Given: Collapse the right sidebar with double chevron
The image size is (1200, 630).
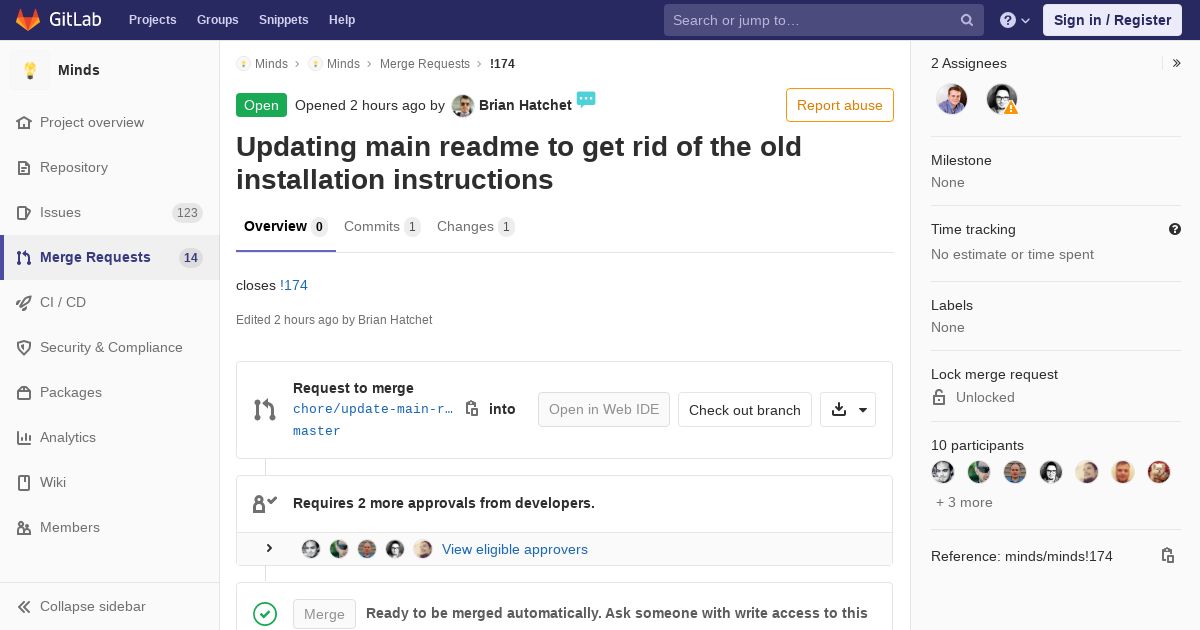Looking at the screenshot, I should coord(1176,63).
